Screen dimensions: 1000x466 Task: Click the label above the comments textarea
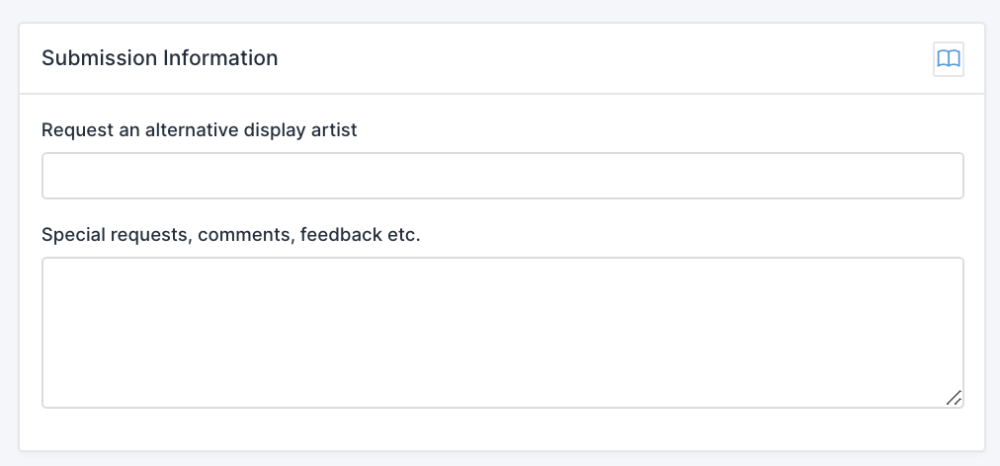click(x=232, y=235)
